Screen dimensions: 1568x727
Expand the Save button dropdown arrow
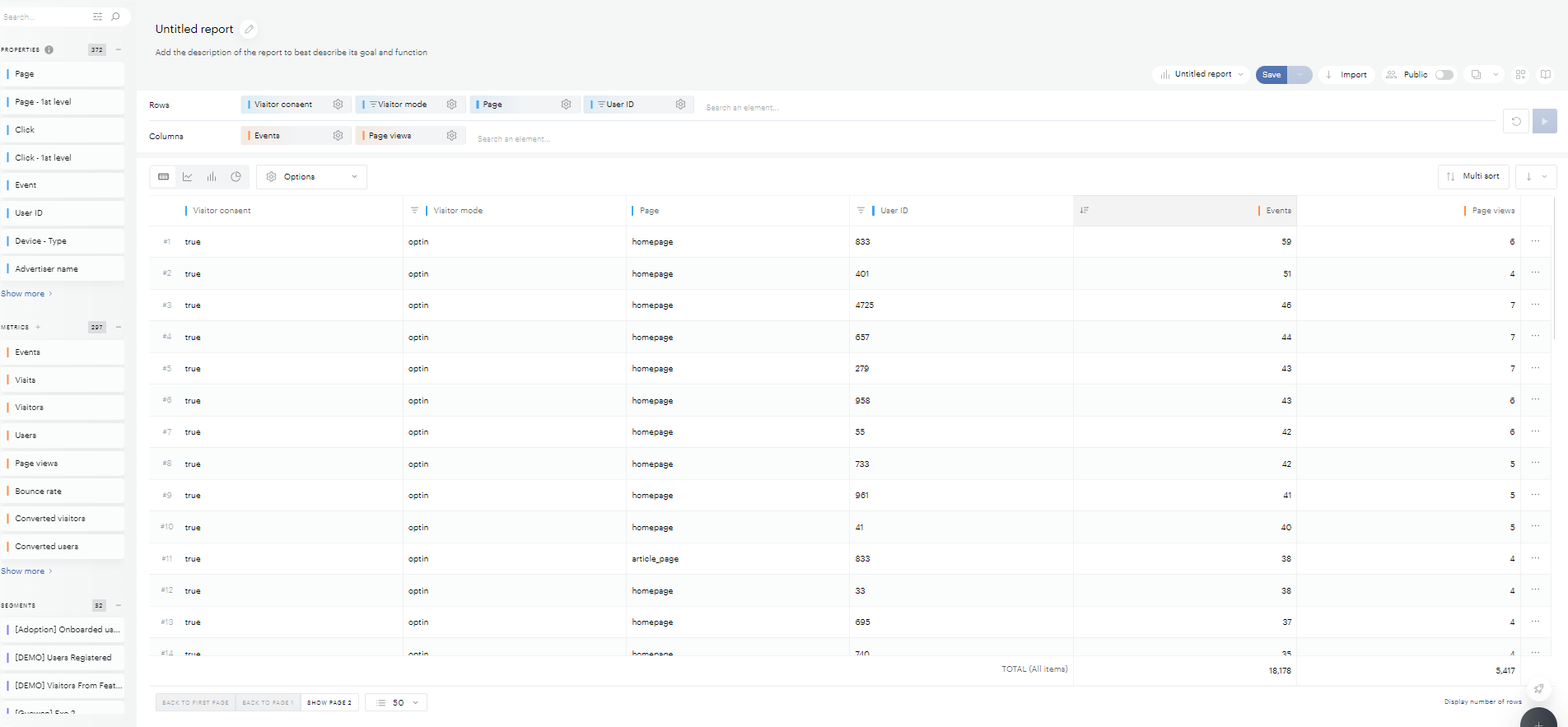tap(1300, 75)
